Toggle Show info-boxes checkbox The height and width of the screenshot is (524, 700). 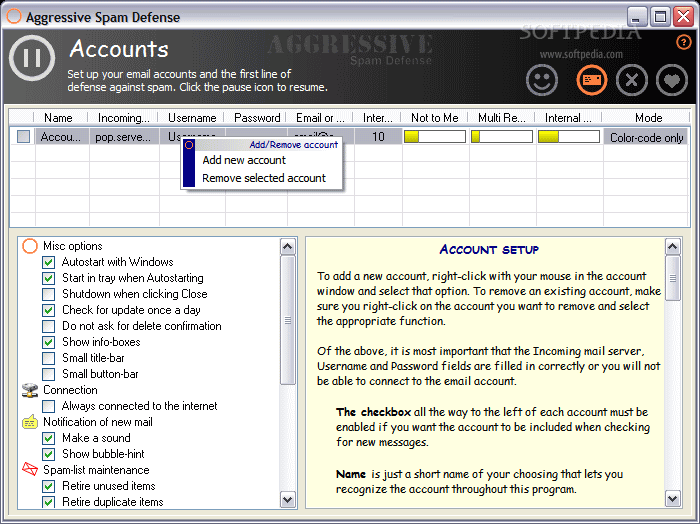pos(49,342)
